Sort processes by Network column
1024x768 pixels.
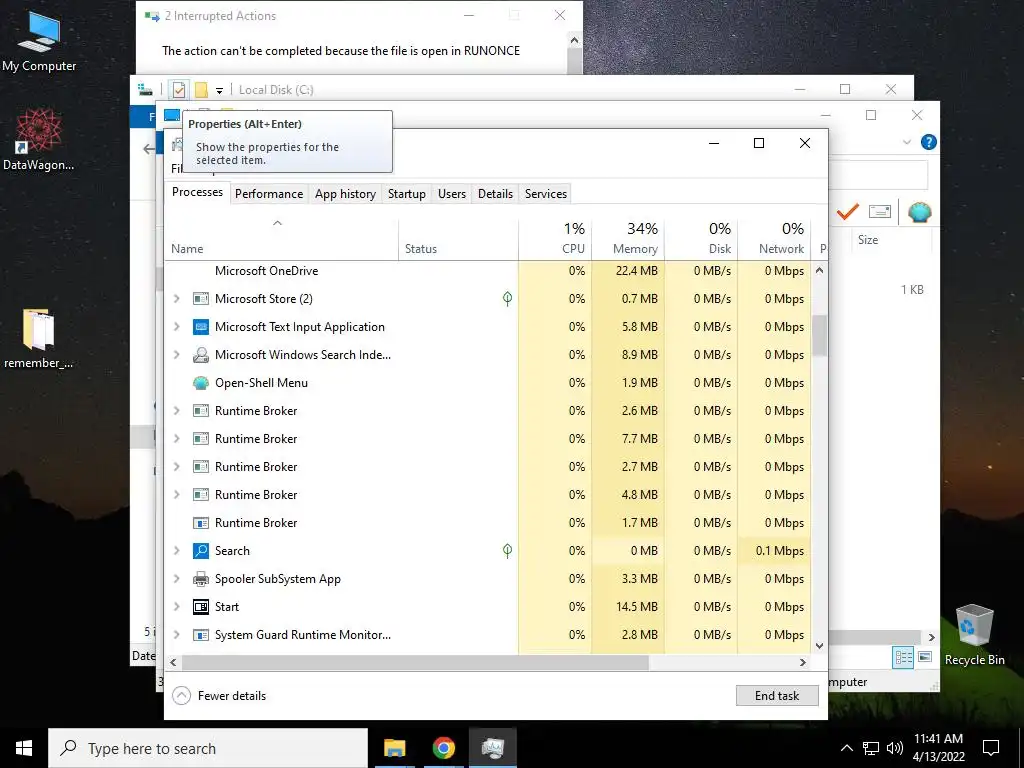click(x=774, y=240)
